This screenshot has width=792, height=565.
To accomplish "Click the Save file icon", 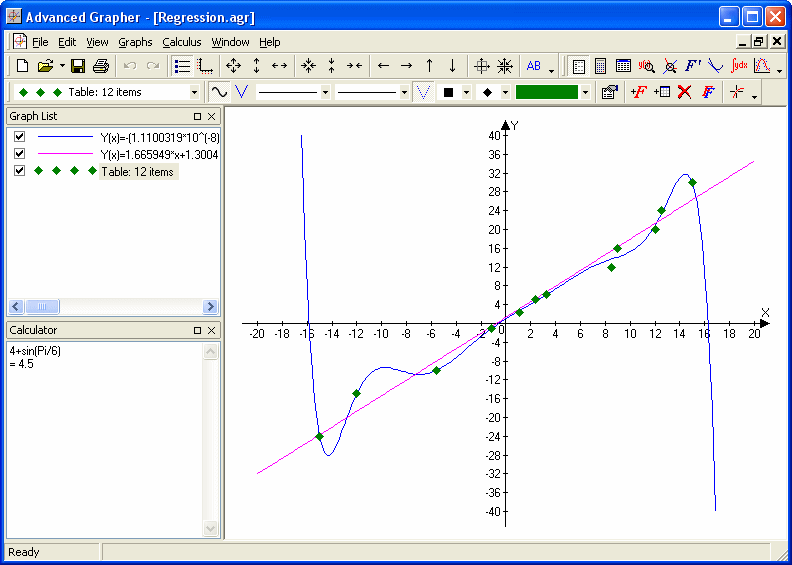I will 78,66.
